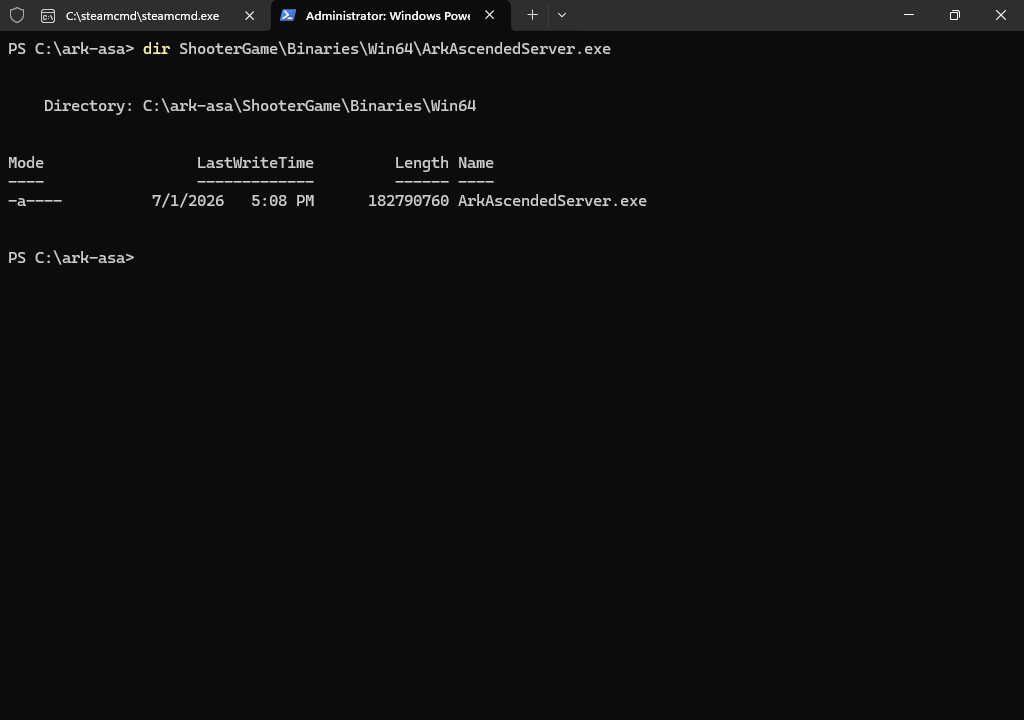The image size is (1024, 720).
Task: Select the Administrator: Windows PowerShell tab
Action: [x=391, y=16]
